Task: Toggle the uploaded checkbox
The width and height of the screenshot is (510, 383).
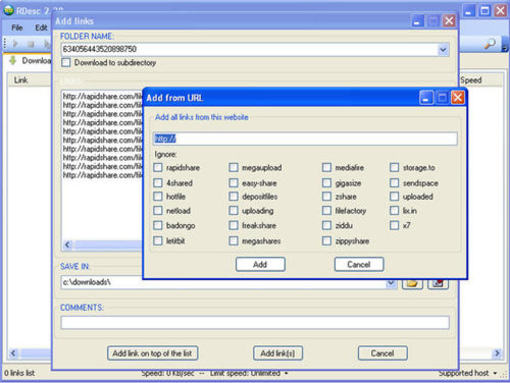Action: click(x=394, y=196)
